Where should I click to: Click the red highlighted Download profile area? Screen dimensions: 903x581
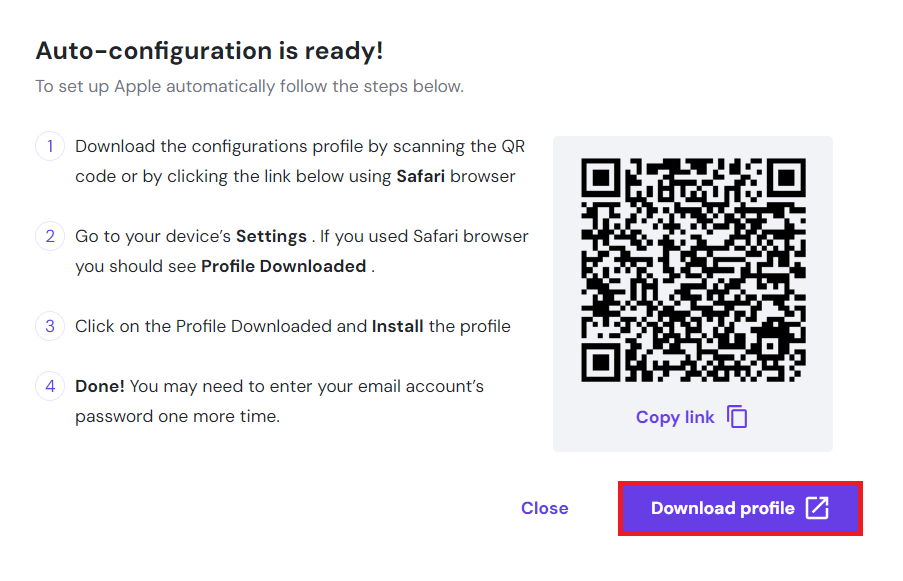click(x=740, y=508)
